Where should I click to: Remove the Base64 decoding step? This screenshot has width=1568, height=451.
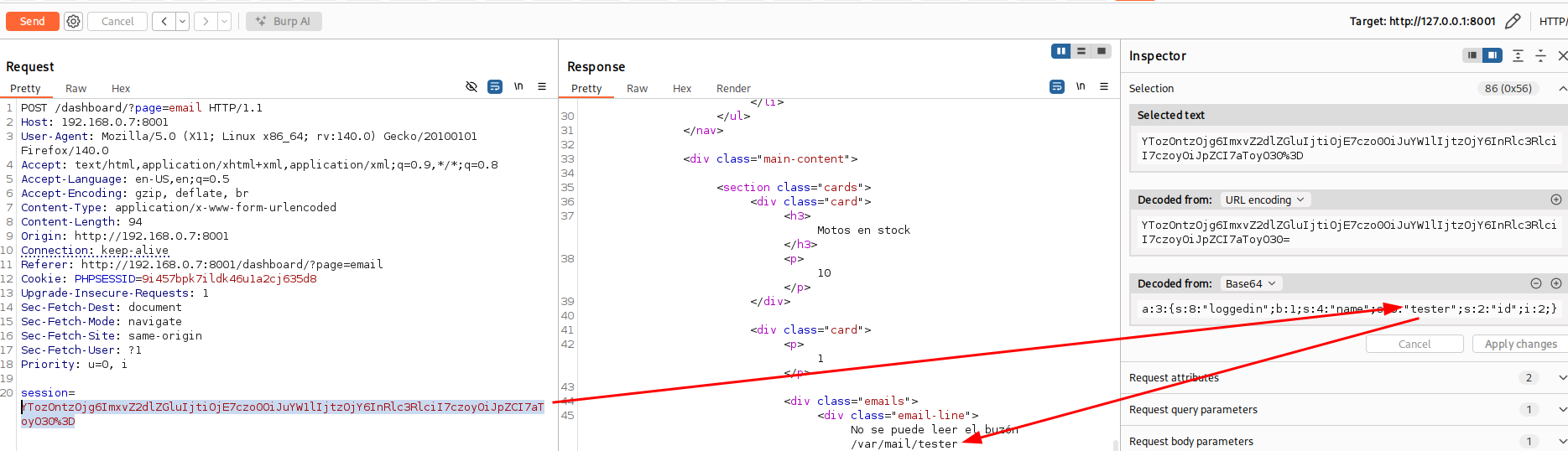click(x=1536, y=283)
